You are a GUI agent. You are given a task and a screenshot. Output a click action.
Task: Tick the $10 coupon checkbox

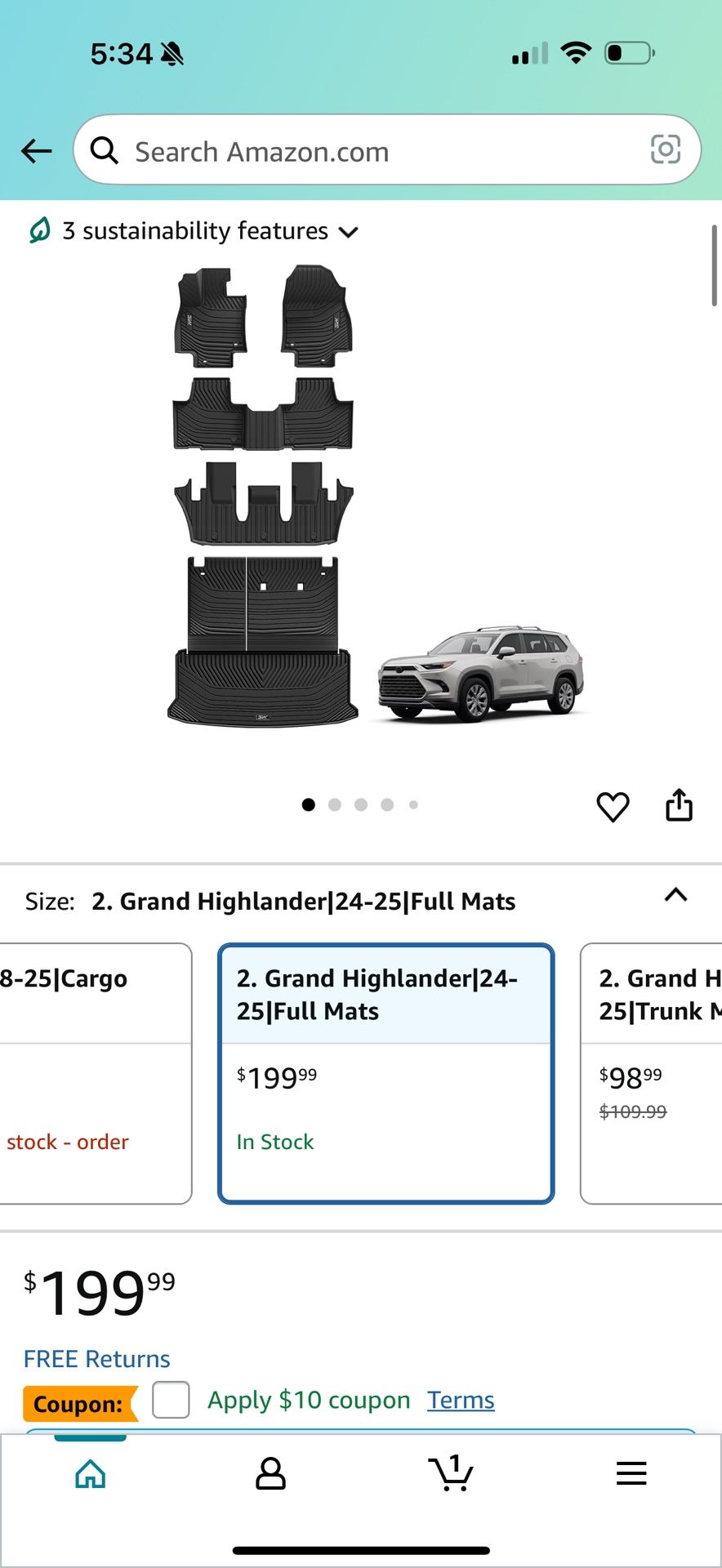pyautogui.click(x=171, y=1400)
